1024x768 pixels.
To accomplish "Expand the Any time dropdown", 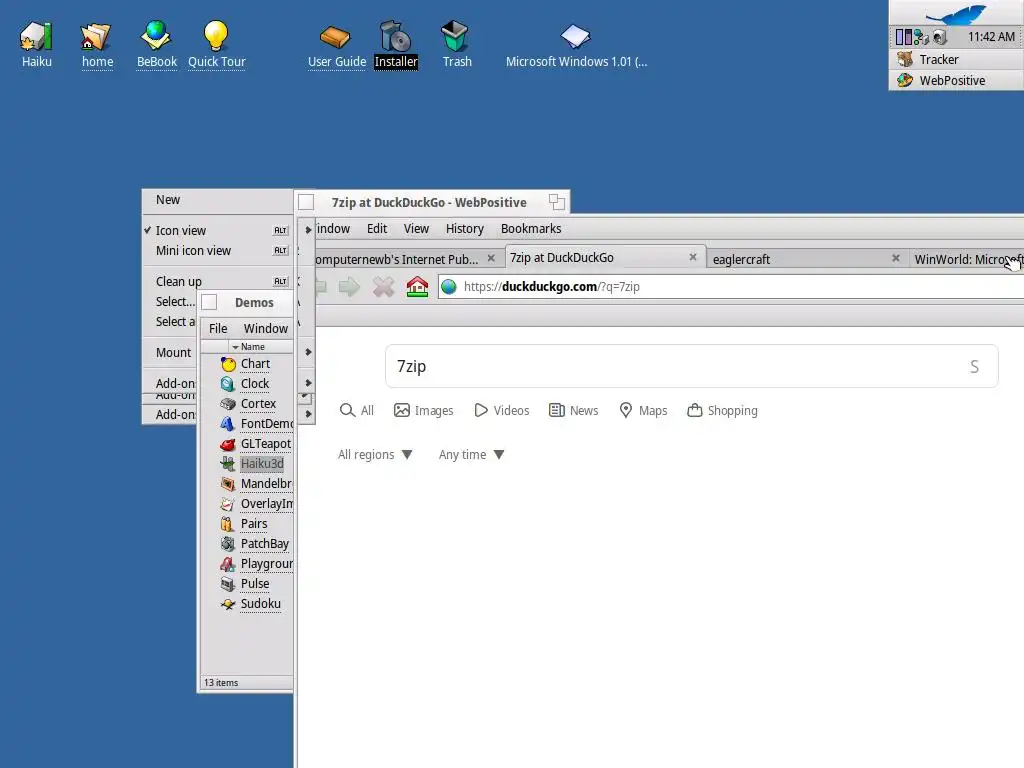I will [x=472, y=455].
